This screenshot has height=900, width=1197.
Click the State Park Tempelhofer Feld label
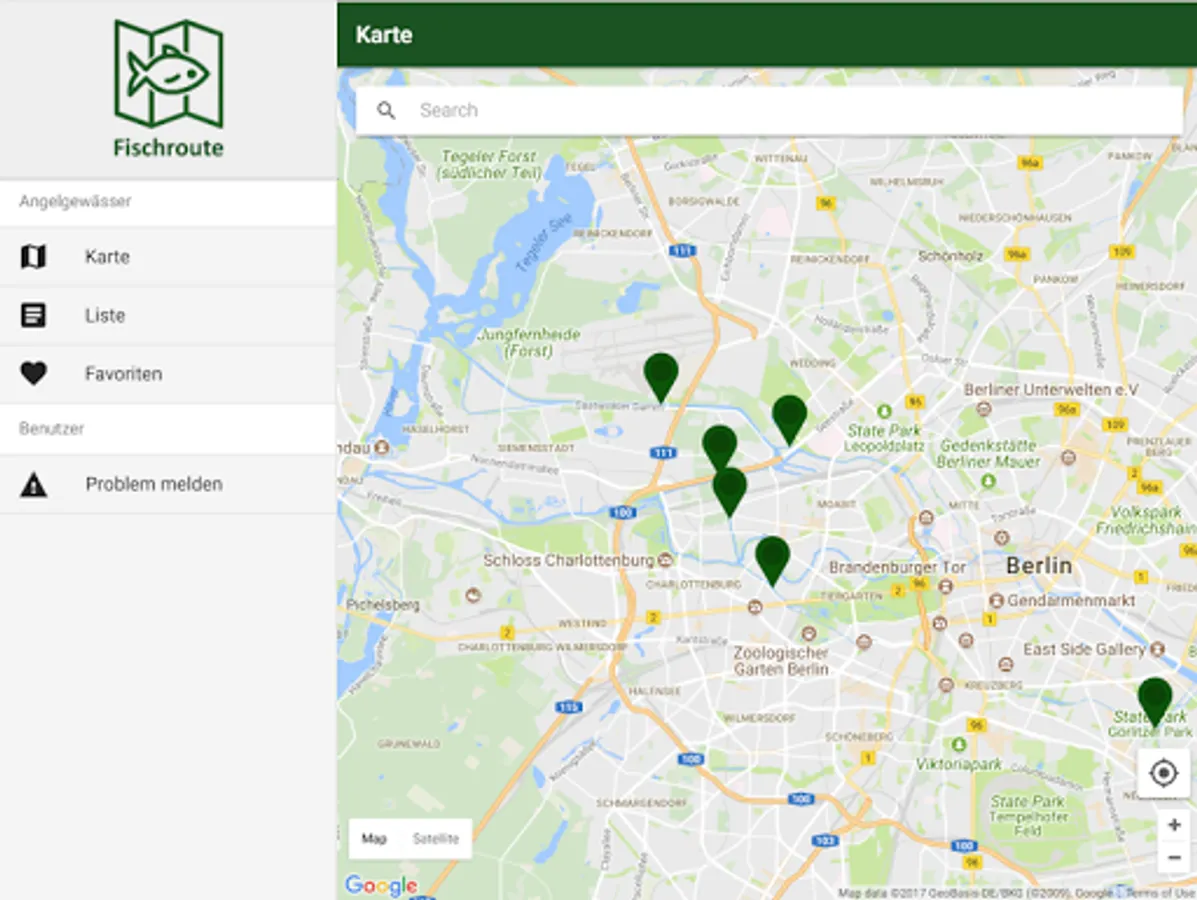1028,816
